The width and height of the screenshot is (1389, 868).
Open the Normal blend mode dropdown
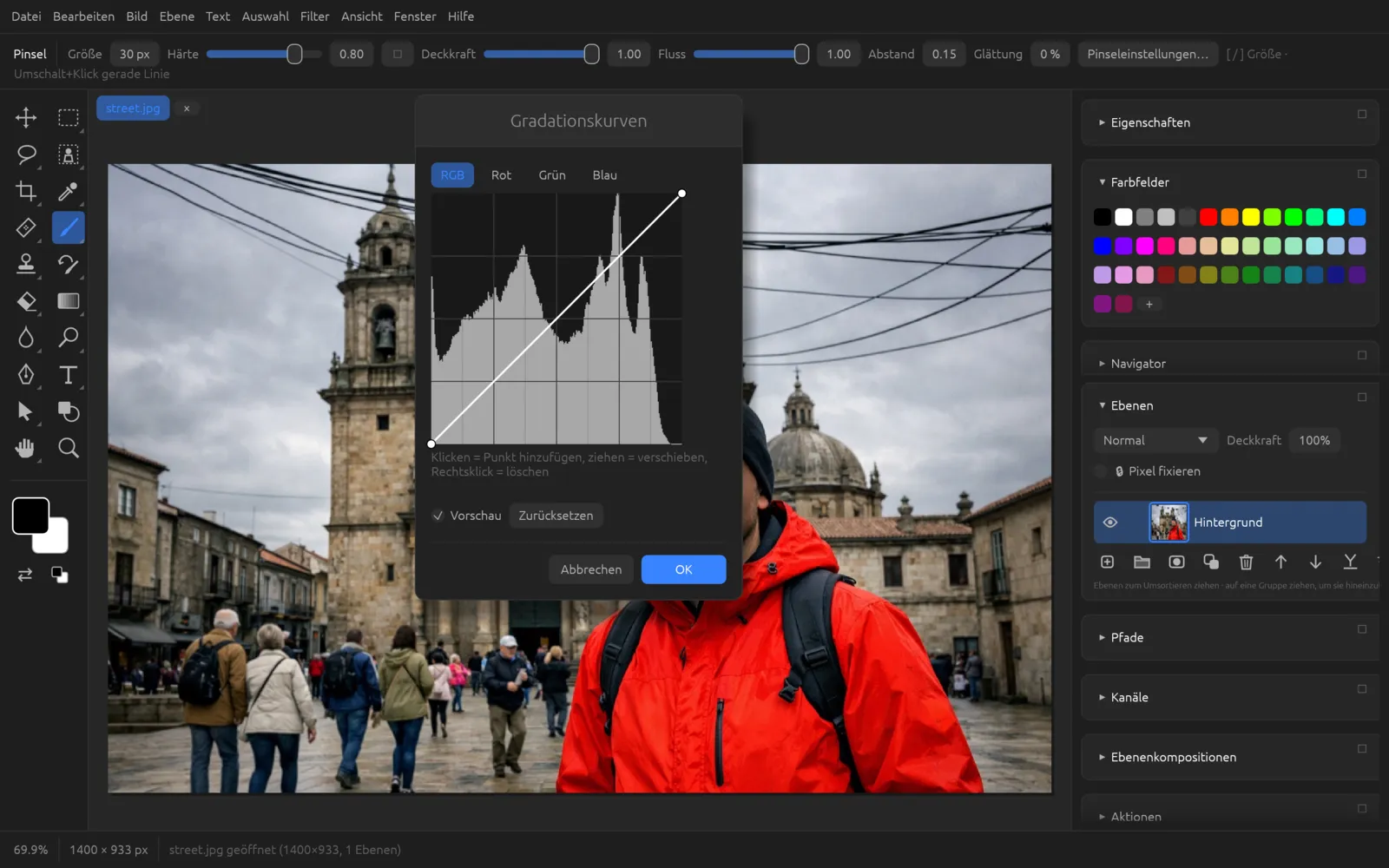click(1155, 441)
